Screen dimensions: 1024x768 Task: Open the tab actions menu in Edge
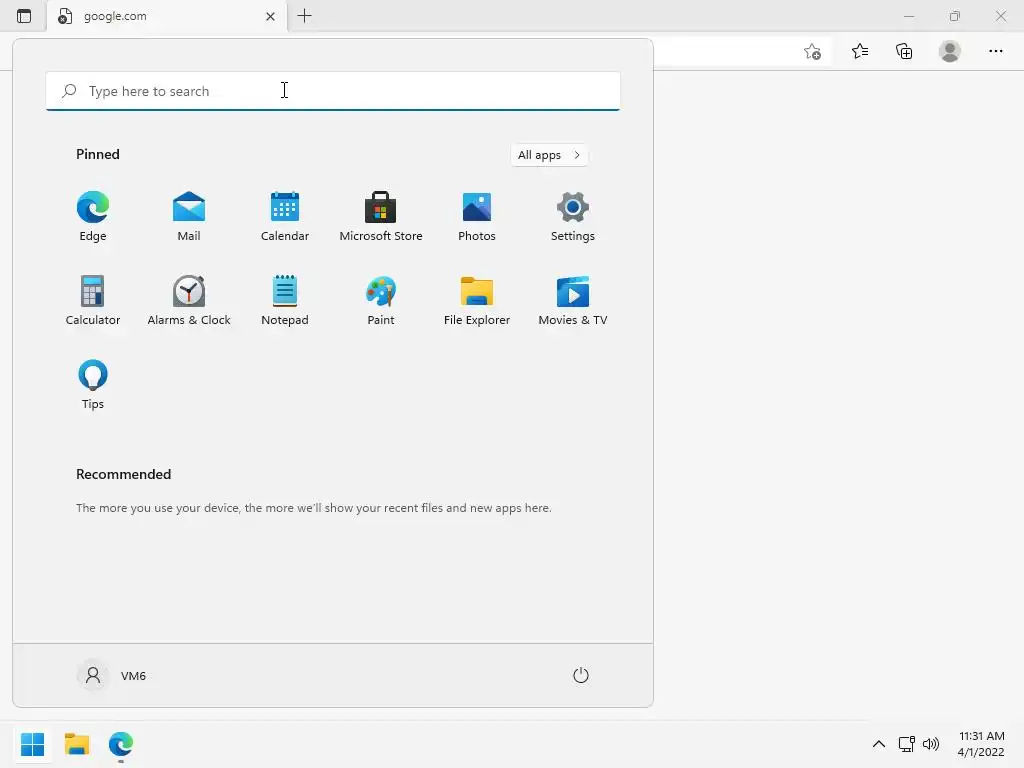coord(24,16)
